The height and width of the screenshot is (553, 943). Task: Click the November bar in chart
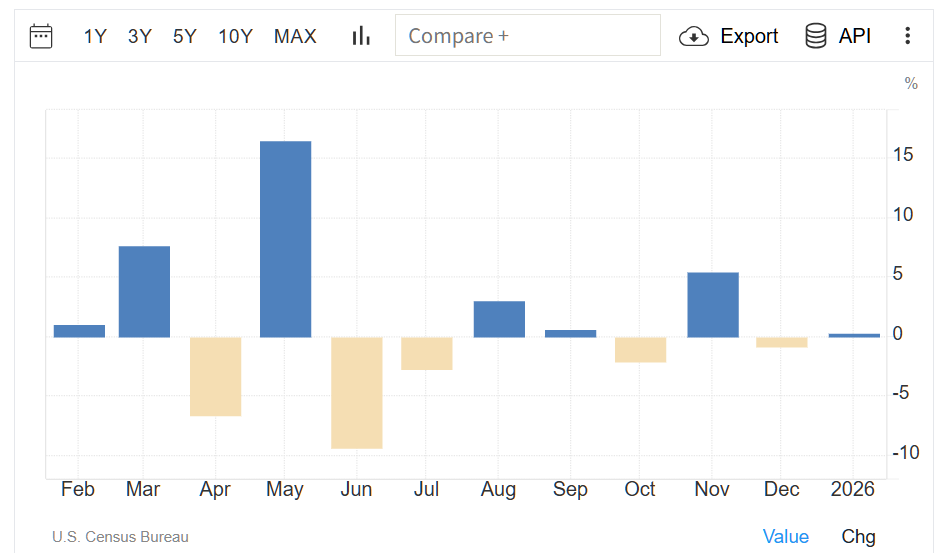(713, 305)
